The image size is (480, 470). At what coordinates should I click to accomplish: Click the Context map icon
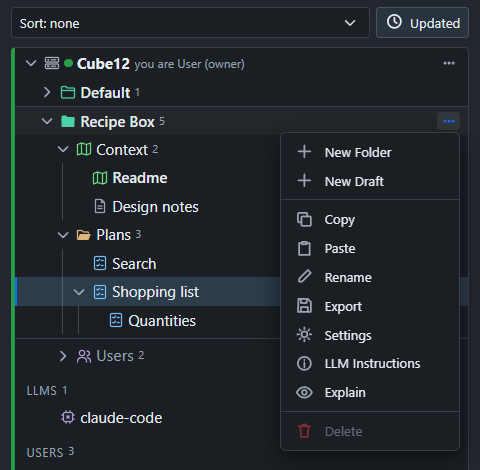point(84,149)
